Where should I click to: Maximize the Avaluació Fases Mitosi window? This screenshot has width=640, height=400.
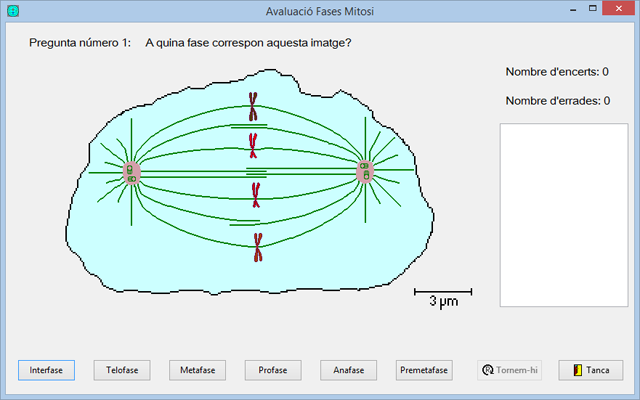pos(593,9)
